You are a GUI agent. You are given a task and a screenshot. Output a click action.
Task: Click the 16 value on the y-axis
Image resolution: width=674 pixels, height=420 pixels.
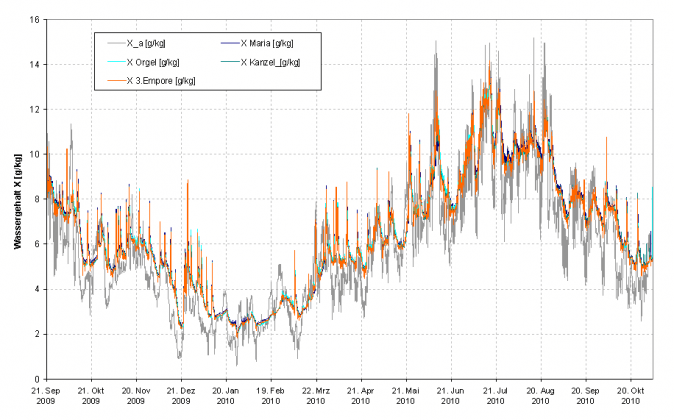point(33,20)
